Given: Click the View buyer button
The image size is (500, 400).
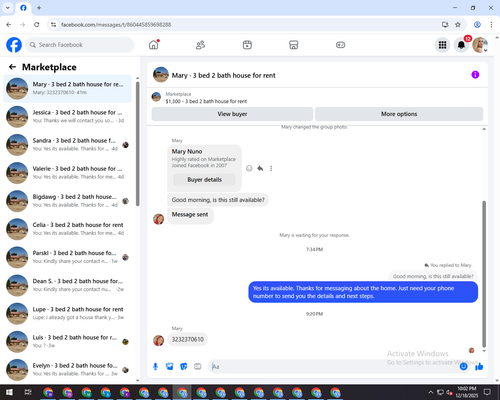Looking at the screenshot, I should 232,114.
